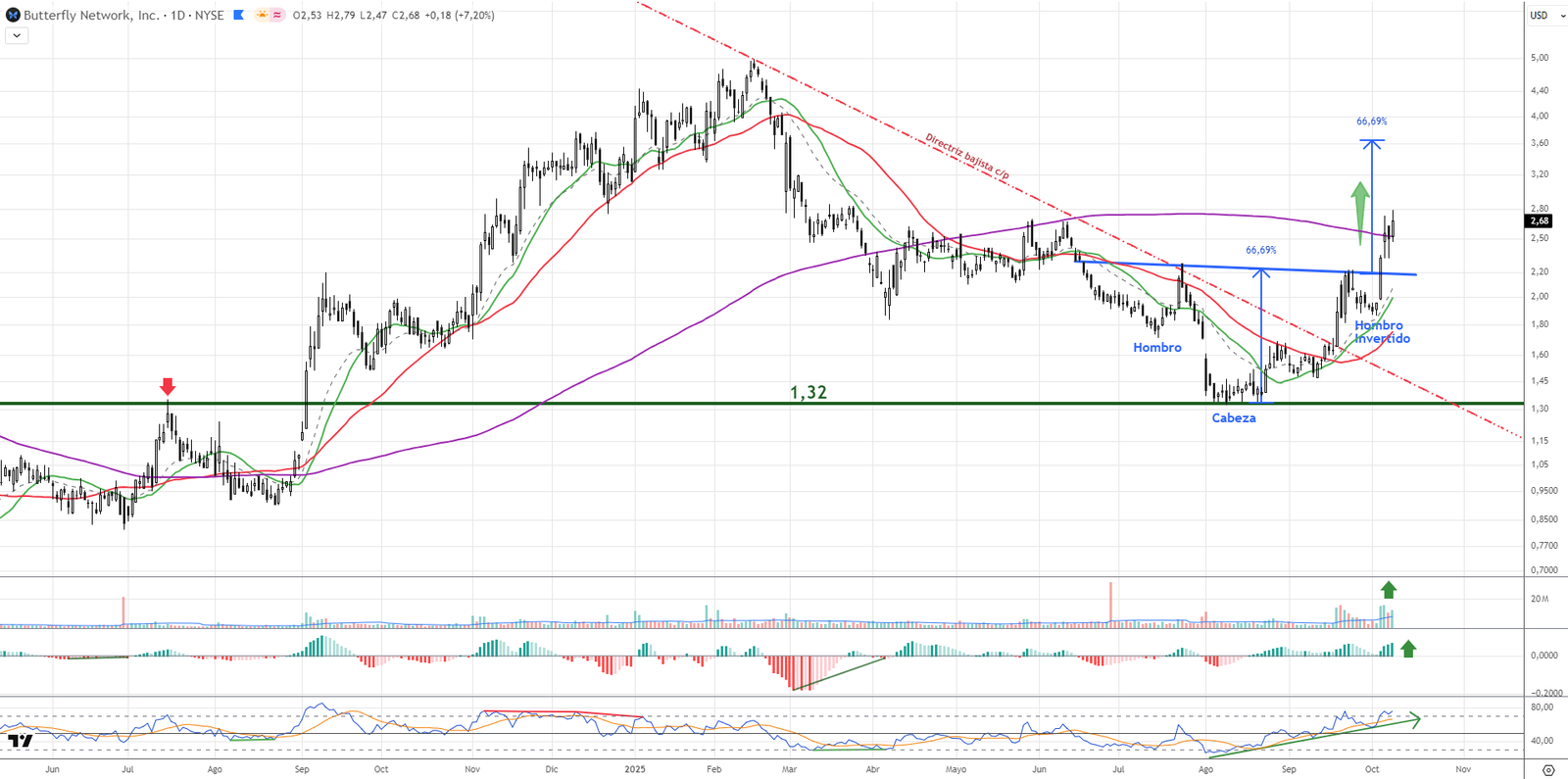Open chart settings gear at bottom right
Image resolution: width=1568 pixels, height=779 pixels.
(x=1547, y=770)
